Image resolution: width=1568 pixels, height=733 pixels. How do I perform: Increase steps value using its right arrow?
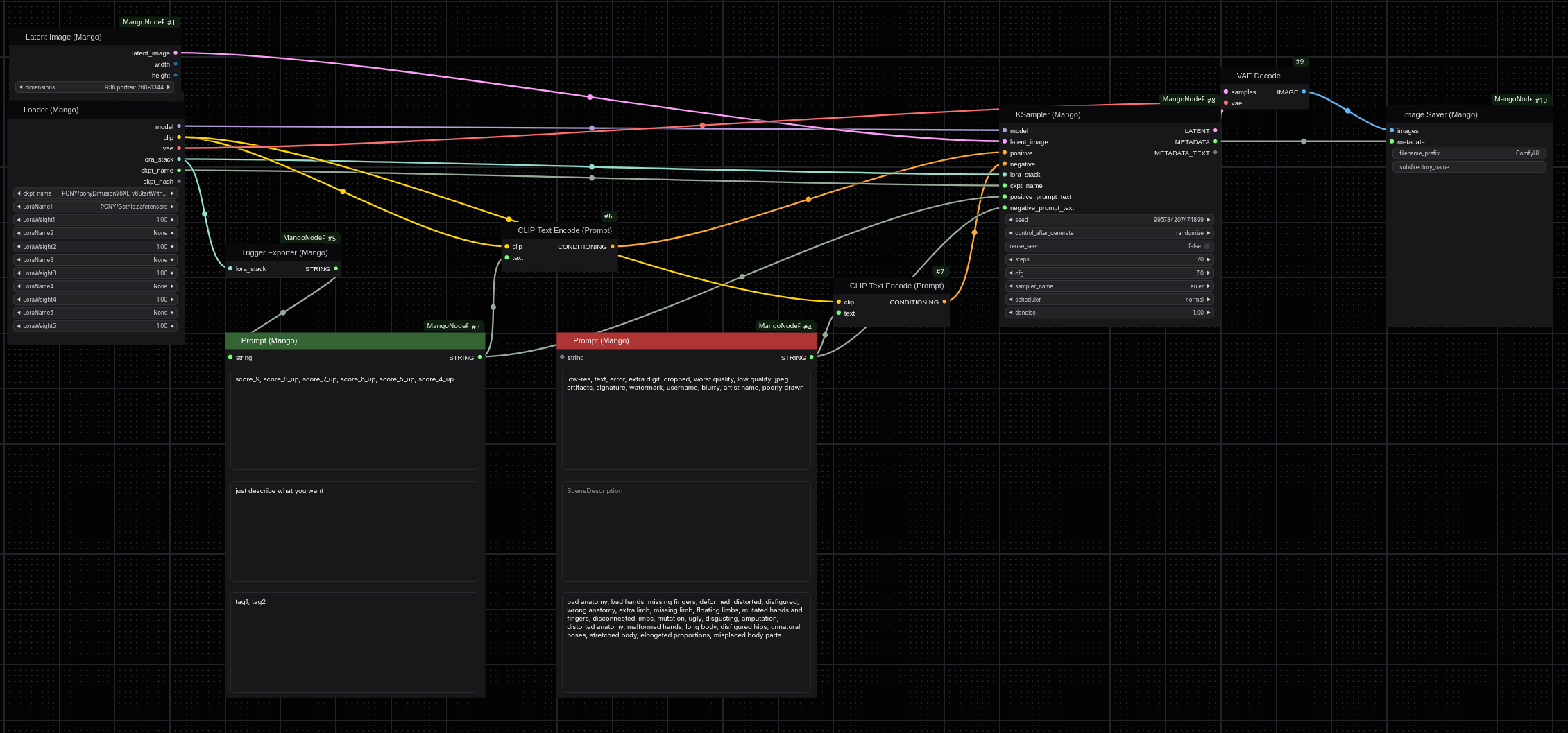1209,259
